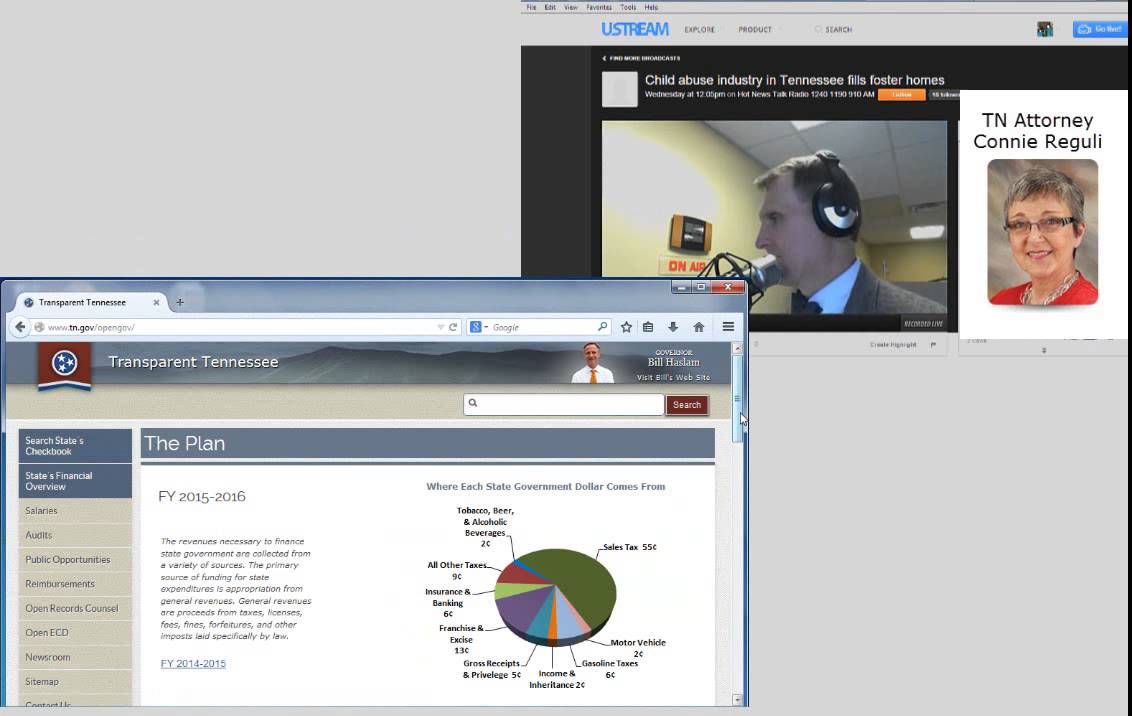1132x716 pixels.
Task: Click the orange Follow button on Ustream
Action: (902, 95)
